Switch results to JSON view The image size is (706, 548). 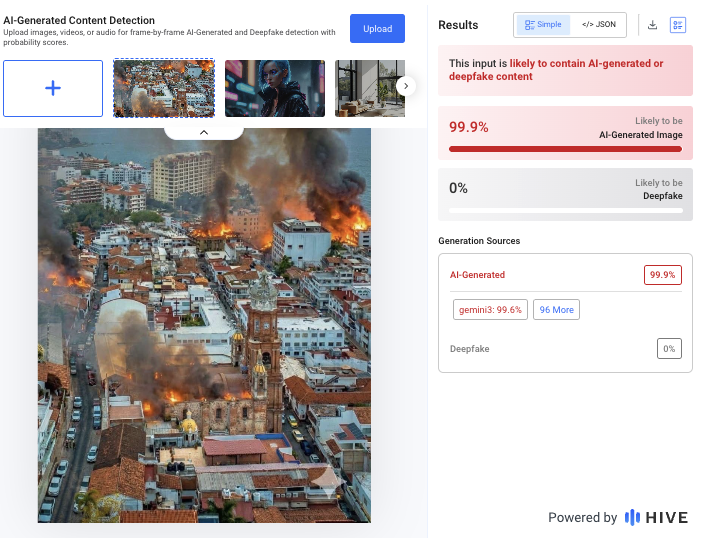[598, 24]
